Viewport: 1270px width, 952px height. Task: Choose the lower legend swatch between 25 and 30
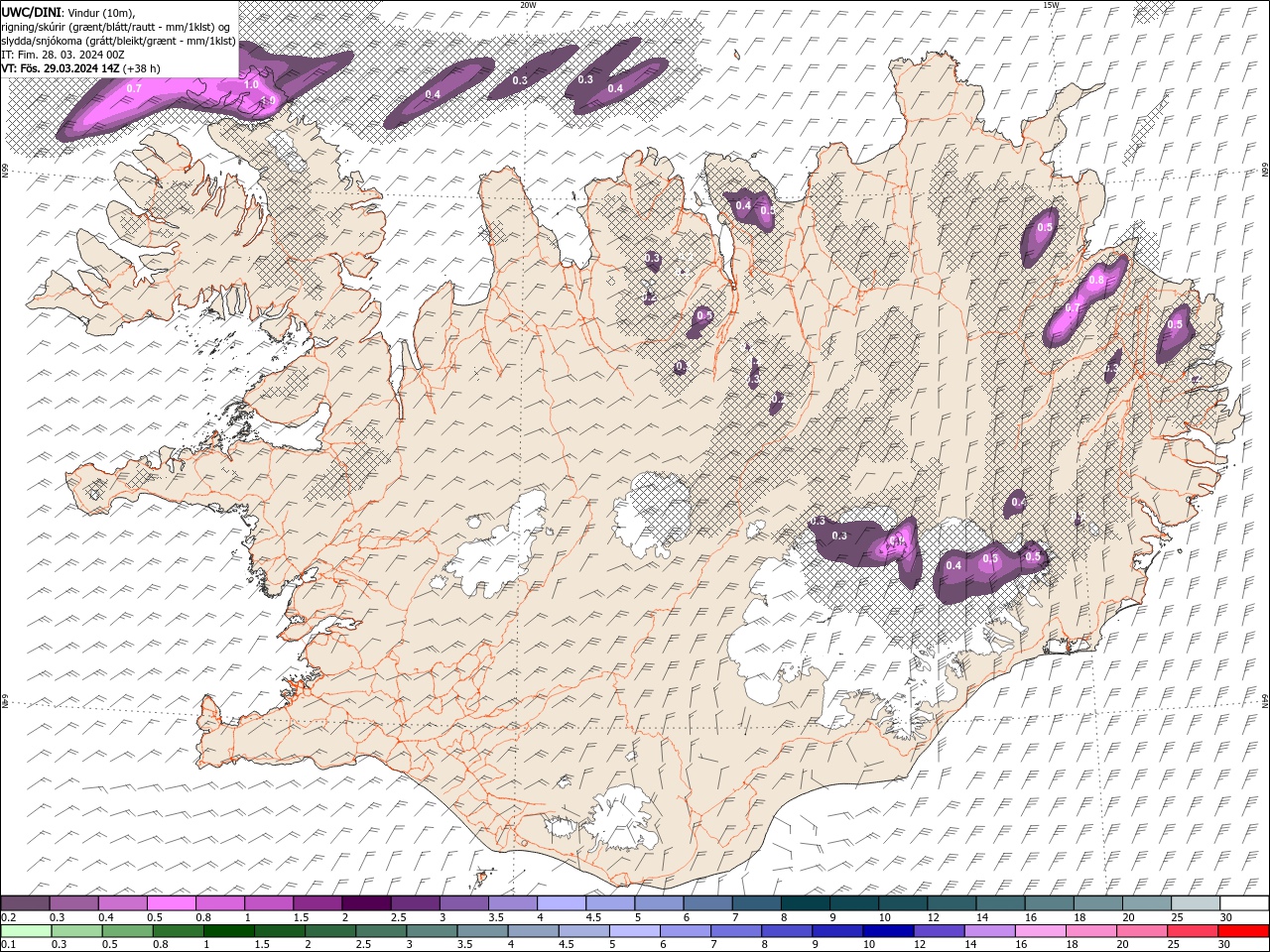click(1193, 930)
